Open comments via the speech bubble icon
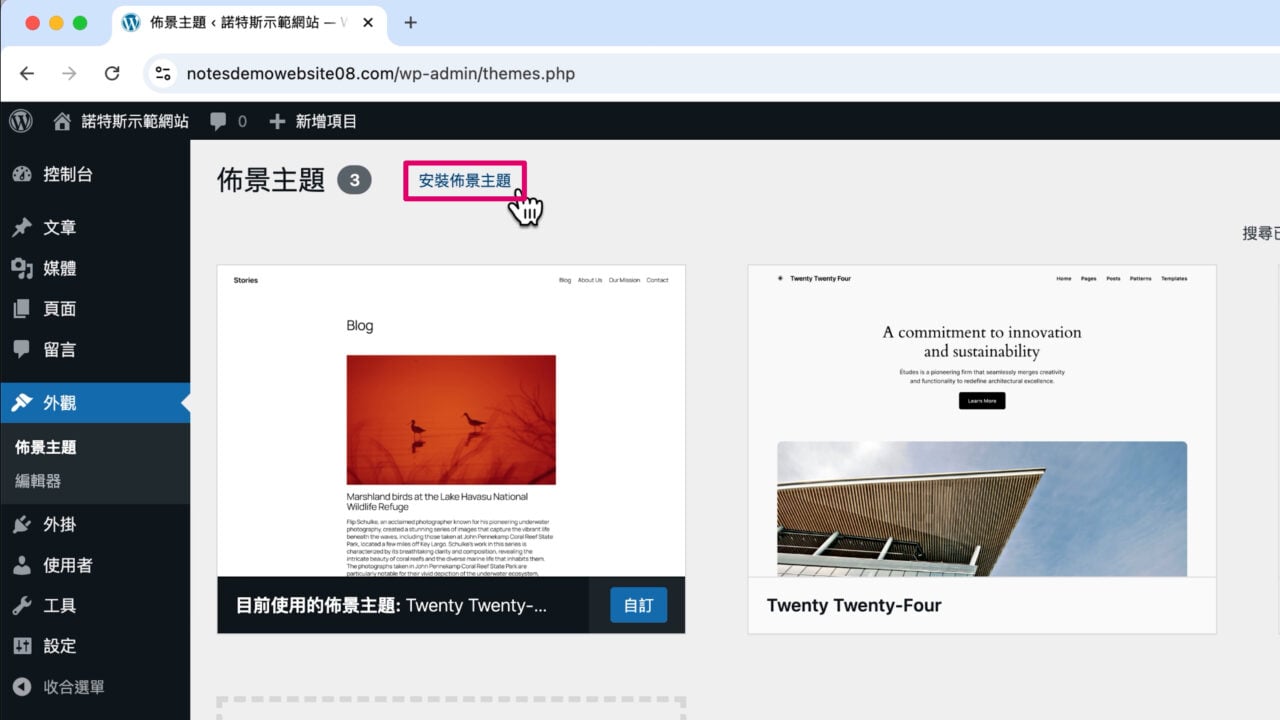Screen dimensions: 1280x720 click(218, 121)
